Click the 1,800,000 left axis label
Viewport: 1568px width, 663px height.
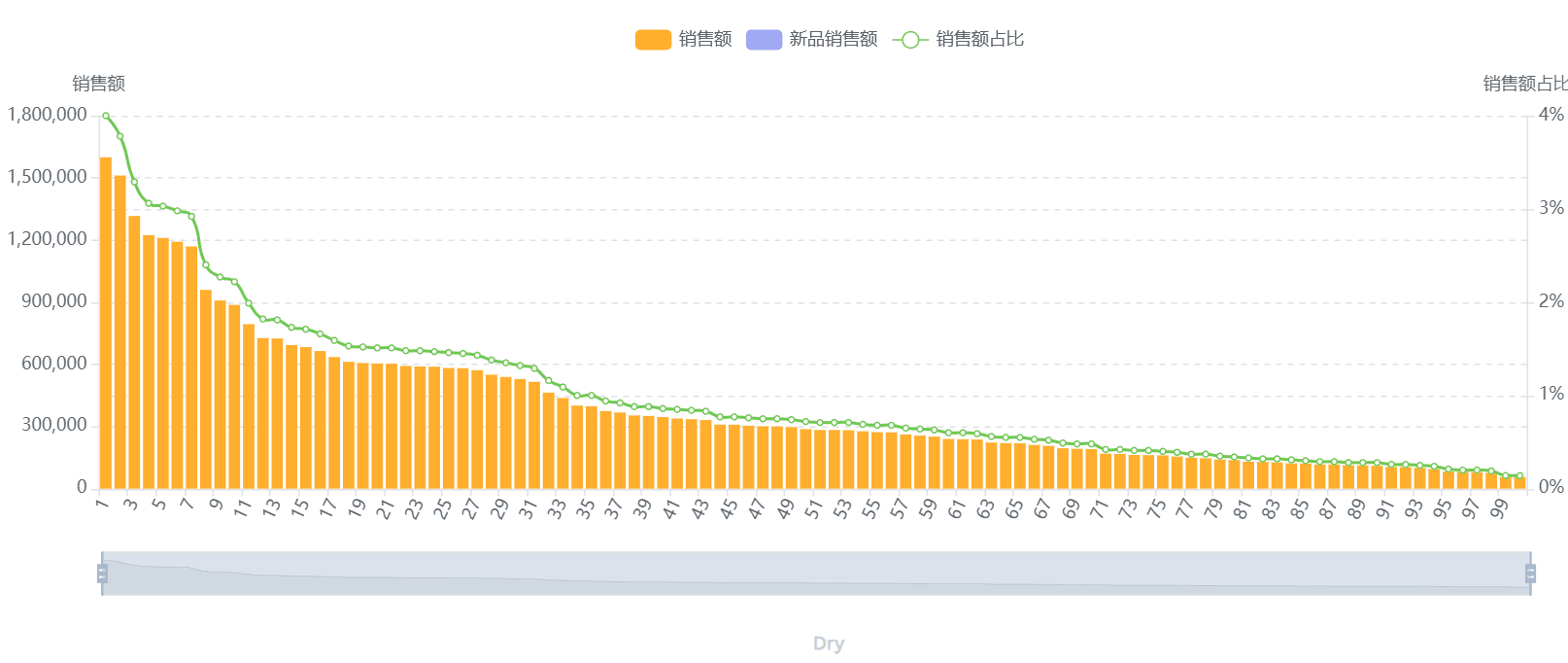[47, 115]
